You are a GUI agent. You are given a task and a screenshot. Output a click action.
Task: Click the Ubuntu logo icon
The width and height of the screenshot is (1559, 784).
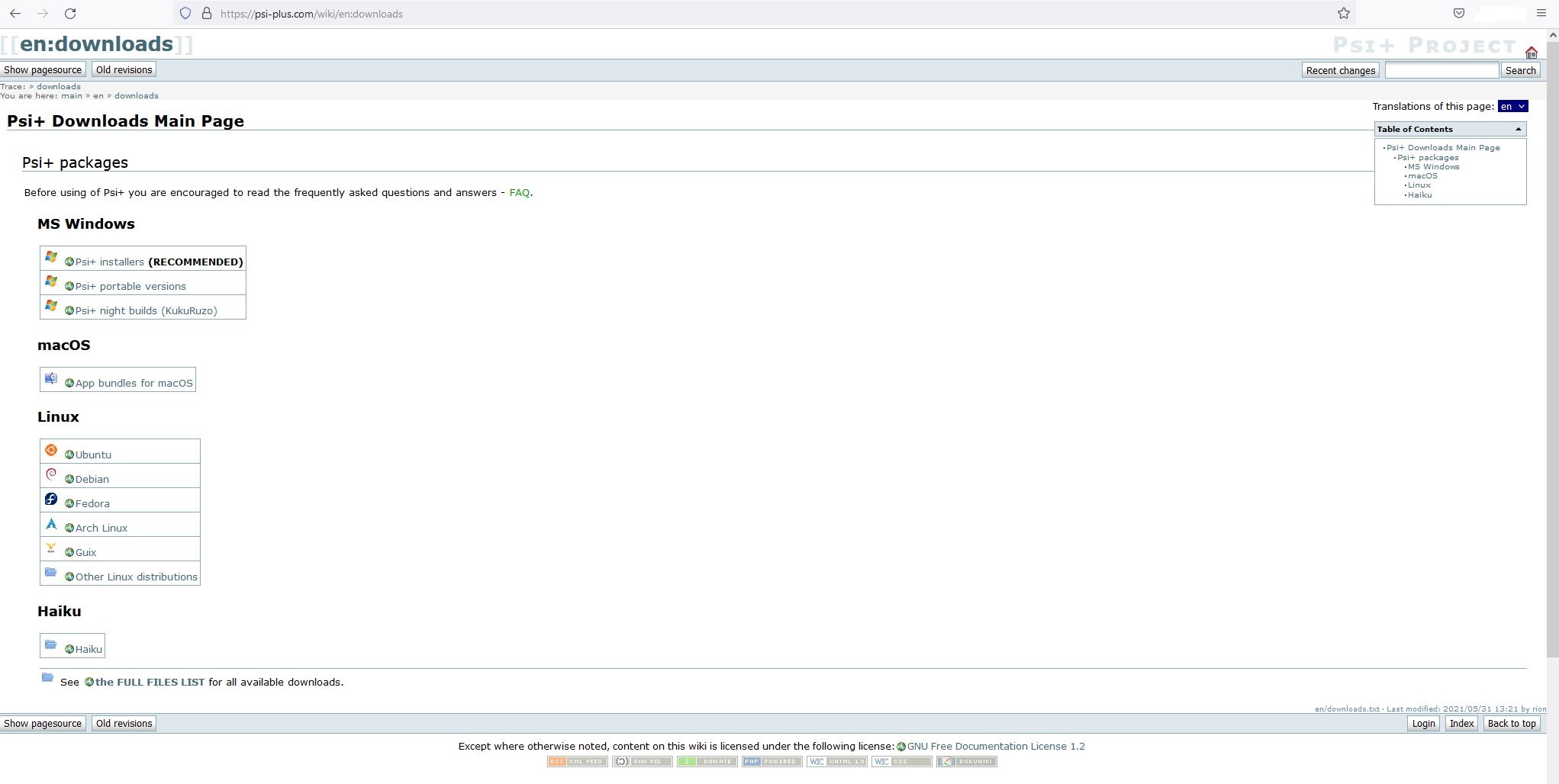[51, 451]
